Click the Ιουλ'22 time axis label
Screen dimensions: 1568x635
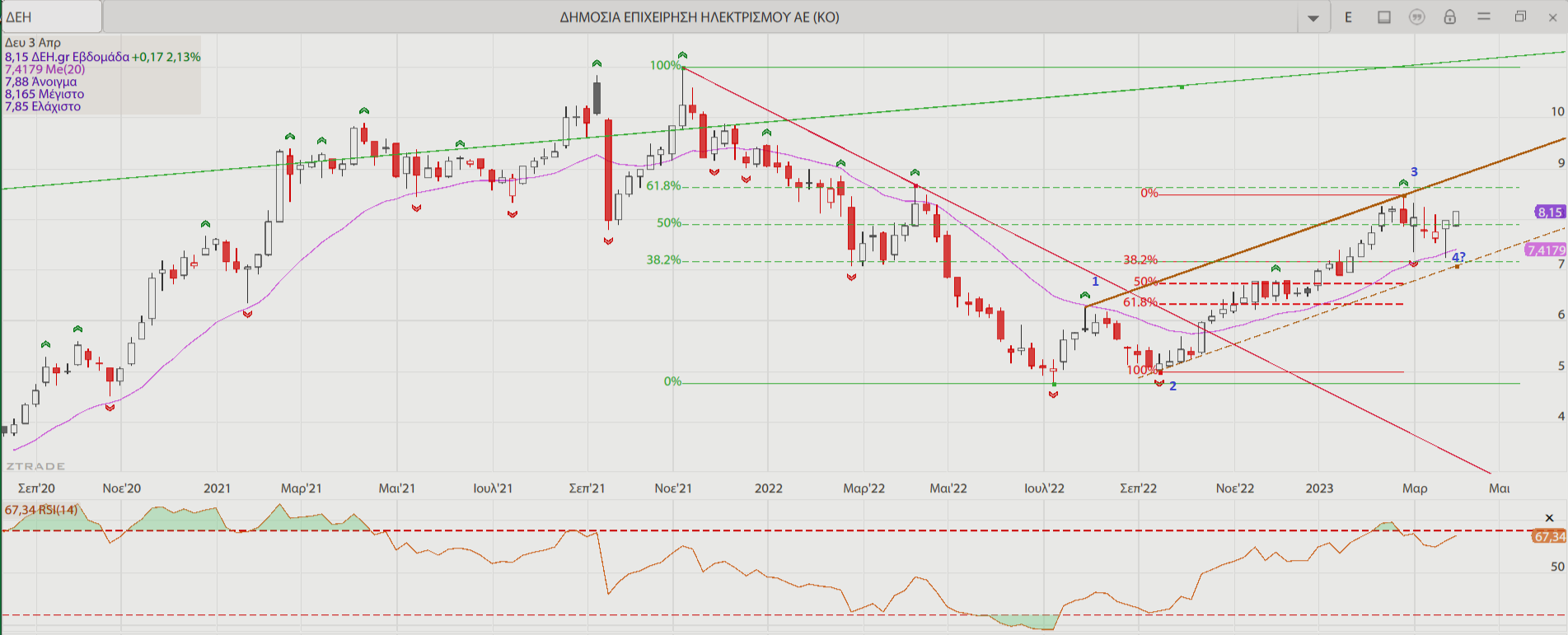coord(1044,488)
